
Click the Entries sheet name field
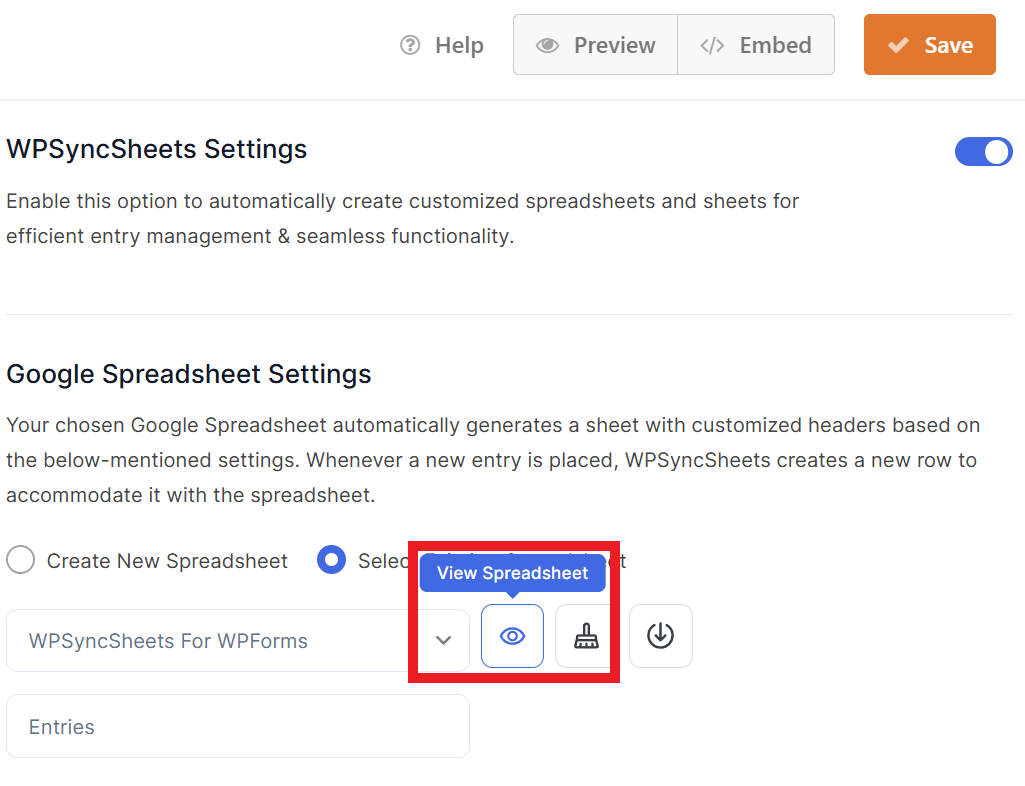click(x=238, y=726)
